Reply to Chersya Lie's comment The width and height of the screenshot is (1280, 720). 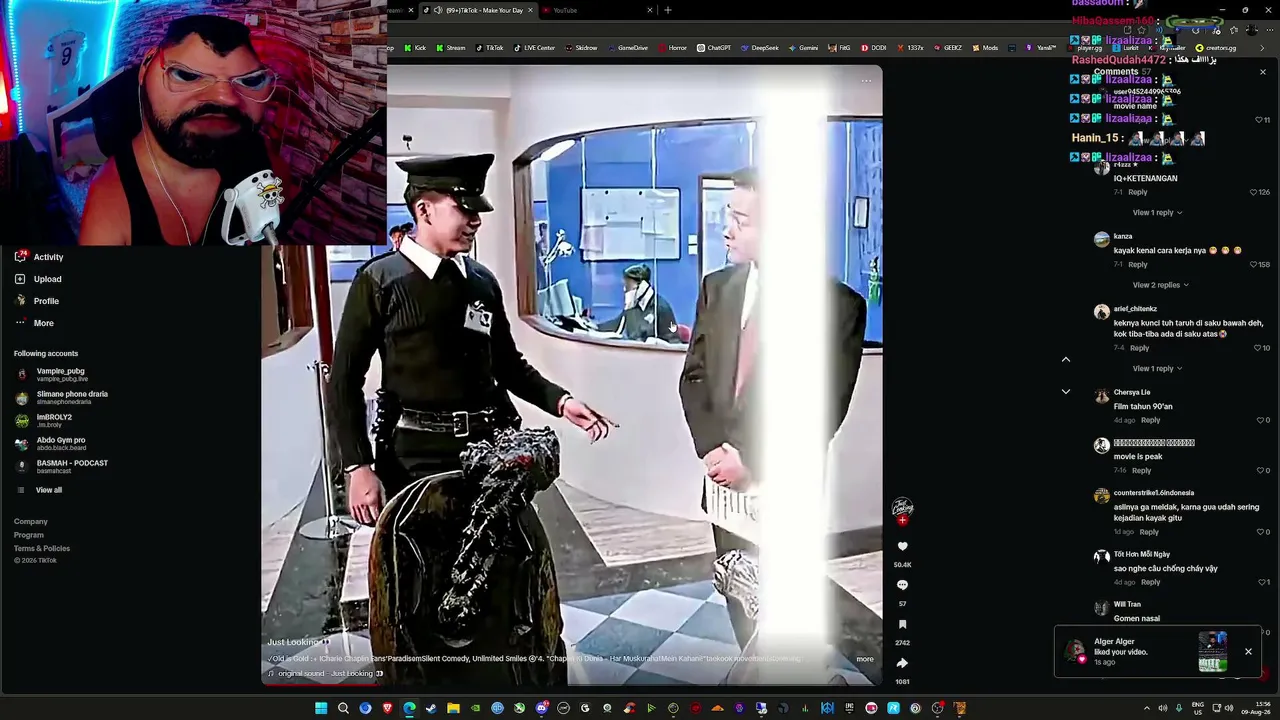(x=1151, y=420)
